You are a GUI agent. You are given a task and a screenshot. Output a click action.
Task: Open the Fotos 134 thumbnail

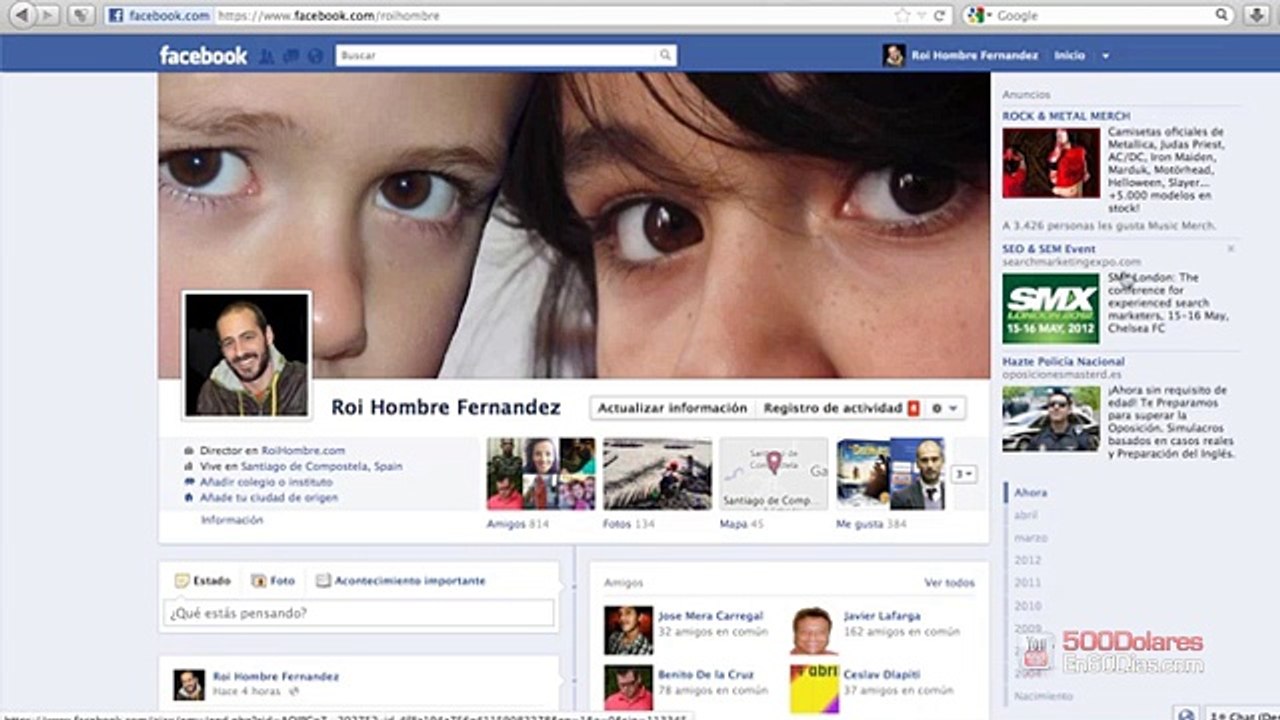click(657, 474)
